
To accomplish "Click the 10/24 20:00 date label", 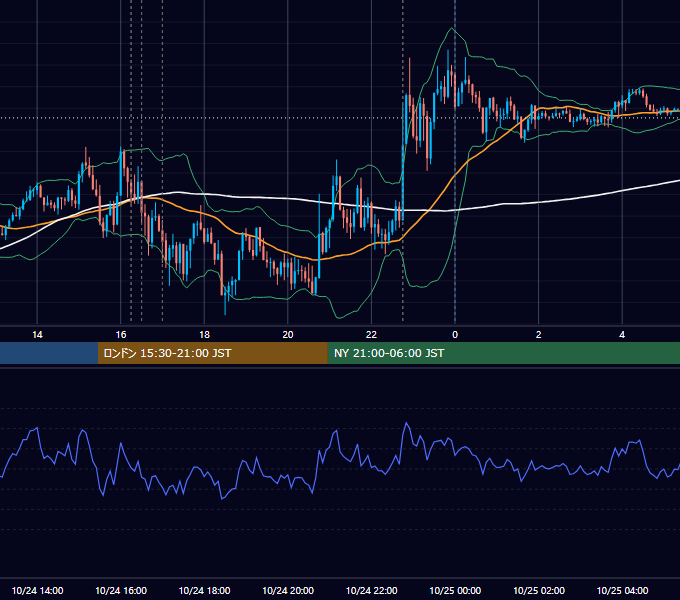I will click(x=288, y=590).
